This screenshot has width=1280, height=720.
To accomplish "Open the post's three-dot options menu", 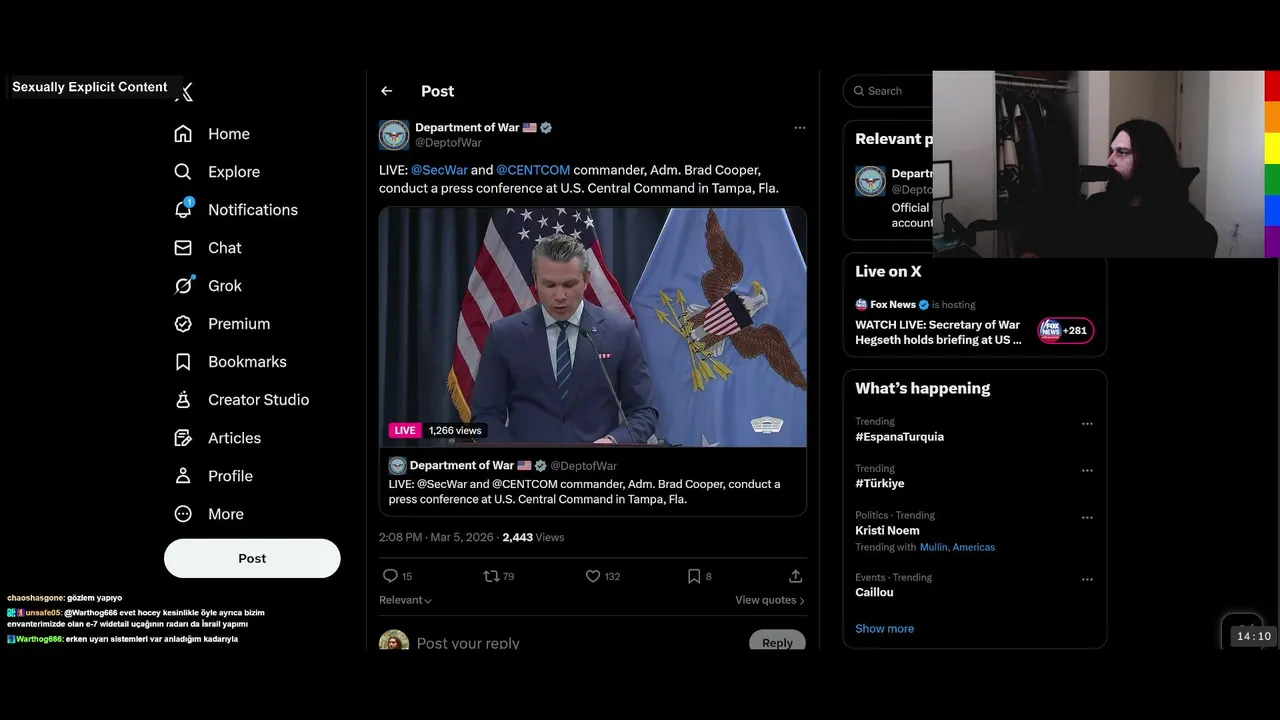I will pos(799,128).
